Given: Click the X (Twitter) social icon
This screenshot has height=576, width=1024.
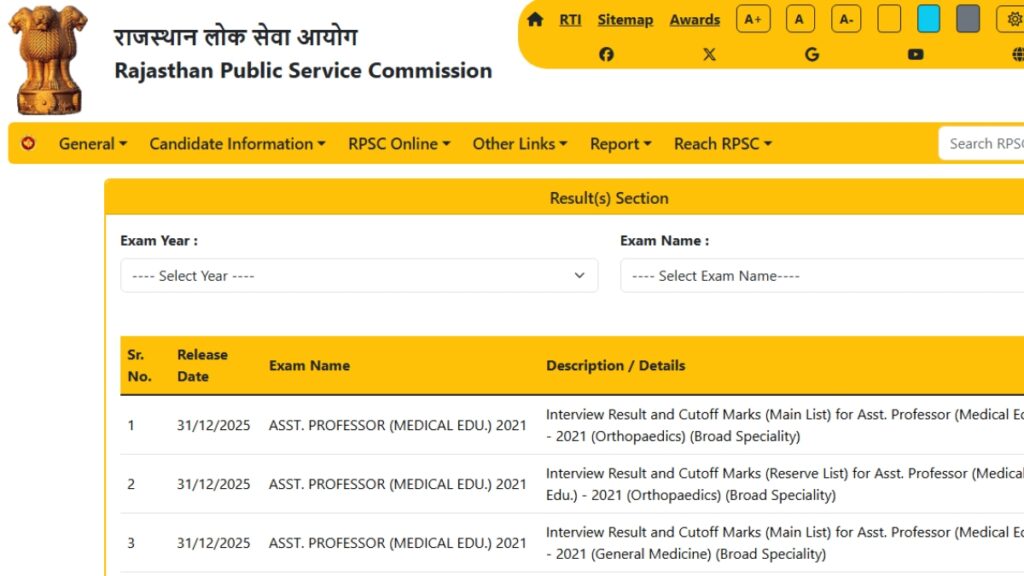Looking at the screenshot, I should pos(709,54).
